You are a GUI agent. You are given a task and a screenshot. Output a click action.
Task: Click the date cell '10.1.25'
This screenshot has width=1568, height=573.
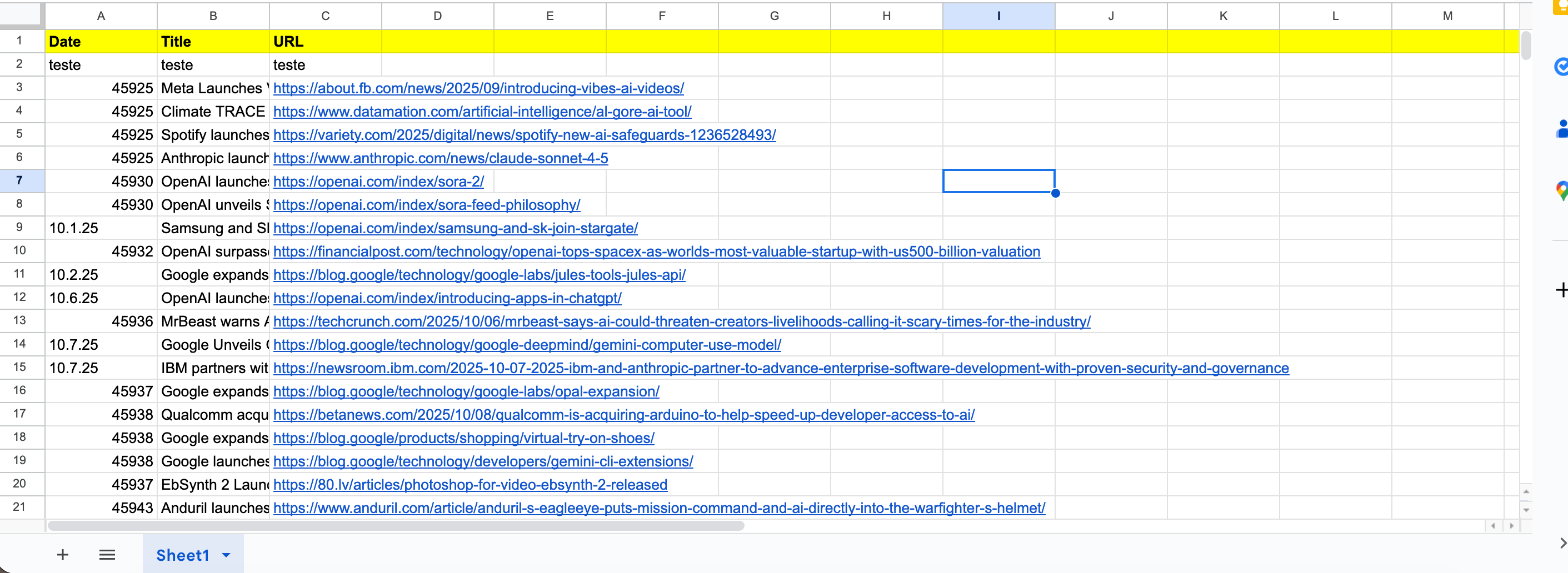click(101, 228)
